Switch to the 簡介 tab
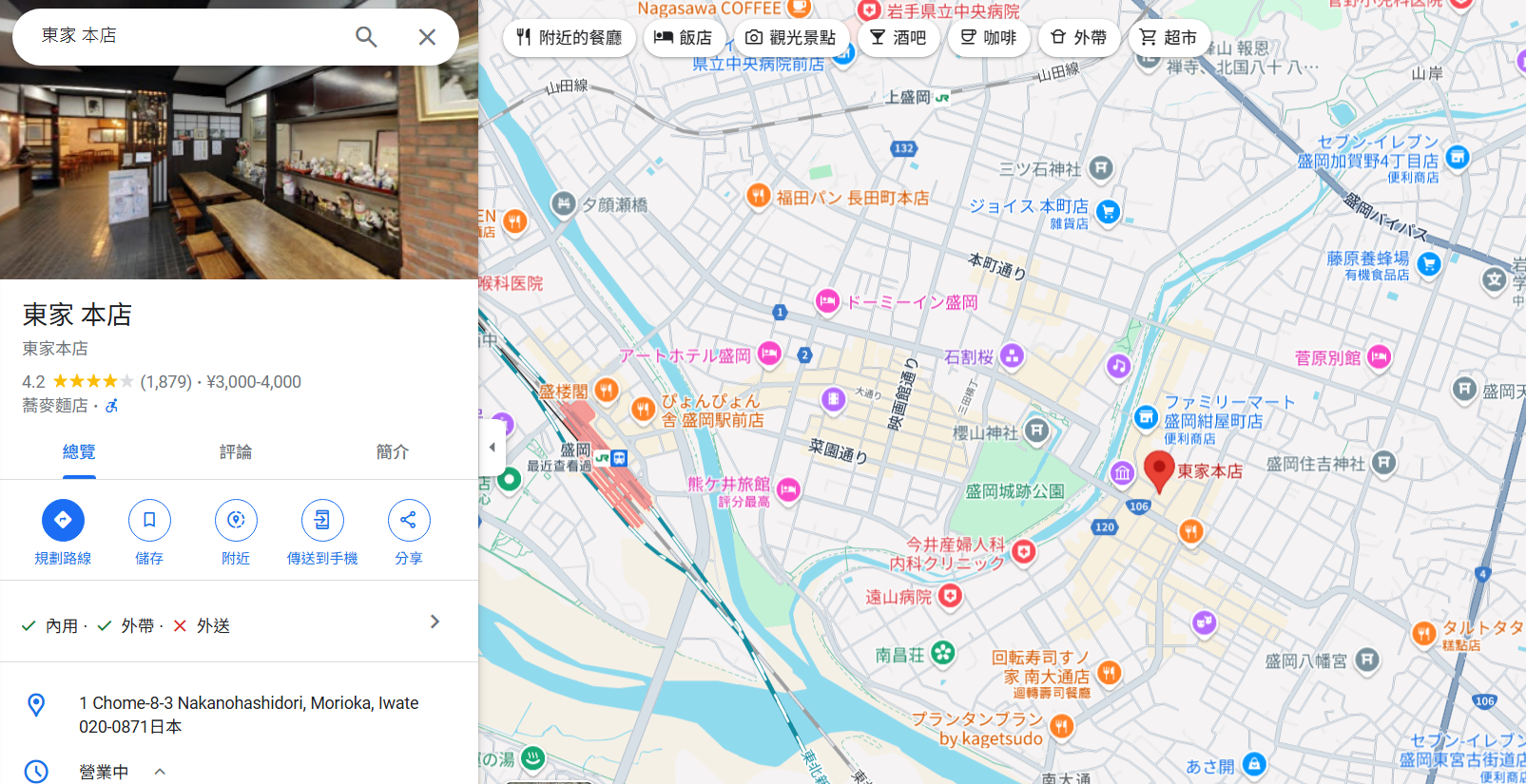The height and width of the screenshot is (784, 1526). 393,452
